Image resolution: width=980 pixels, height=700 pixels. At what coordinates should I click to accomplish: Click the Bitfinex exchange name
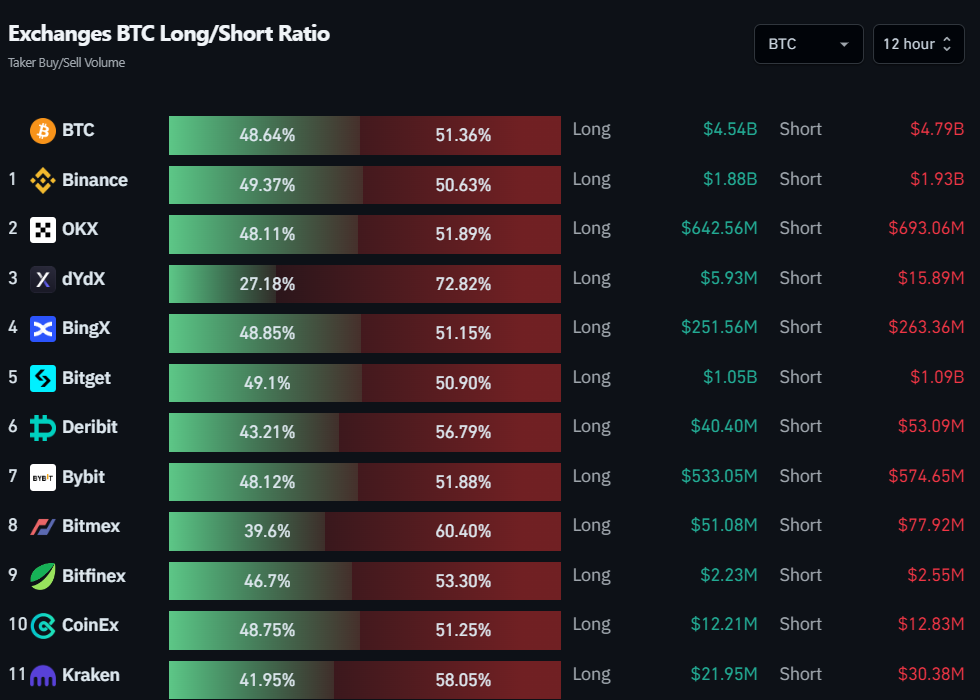pyautogui.click(x=92, y=576)
